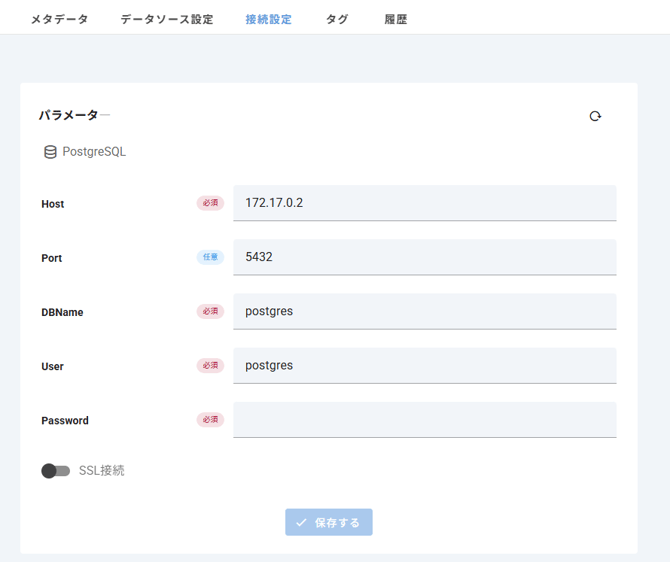Viewport: 670px width, 562px height.
Task: Click the PostgreSQL database icon
Action: pyautogui.click(x=50, y=153)
